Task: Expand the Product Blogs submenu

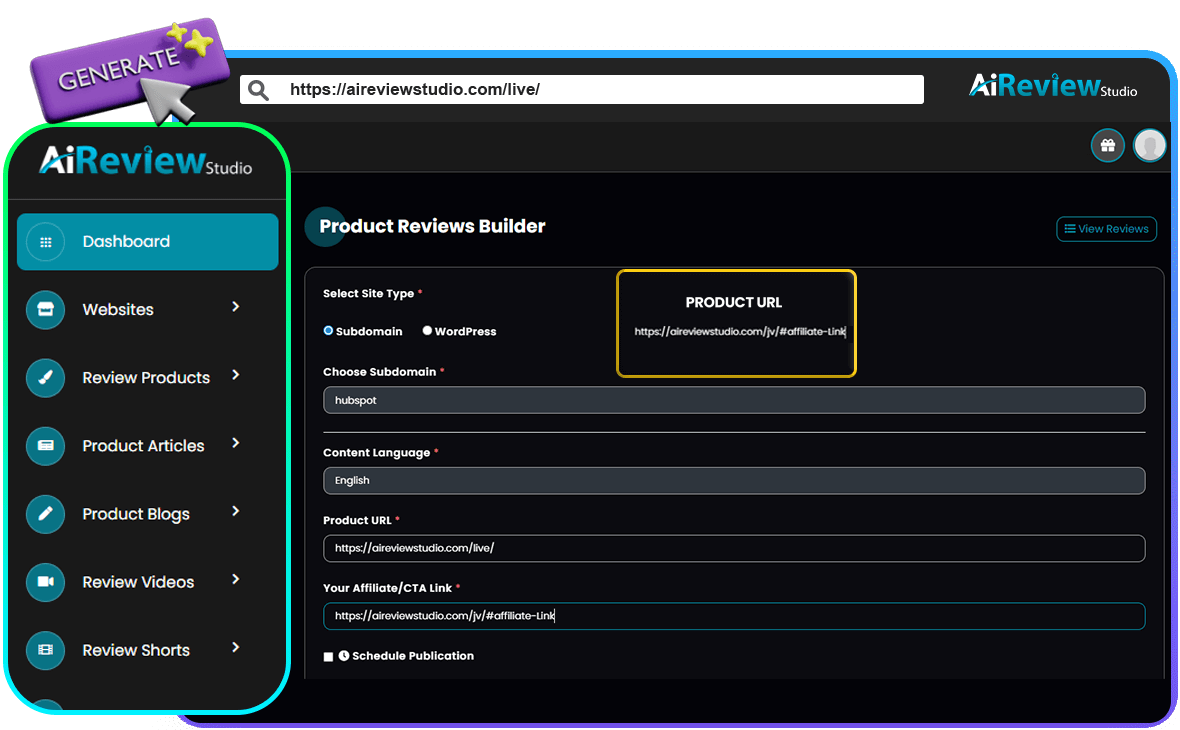Action: pos(236,512)
